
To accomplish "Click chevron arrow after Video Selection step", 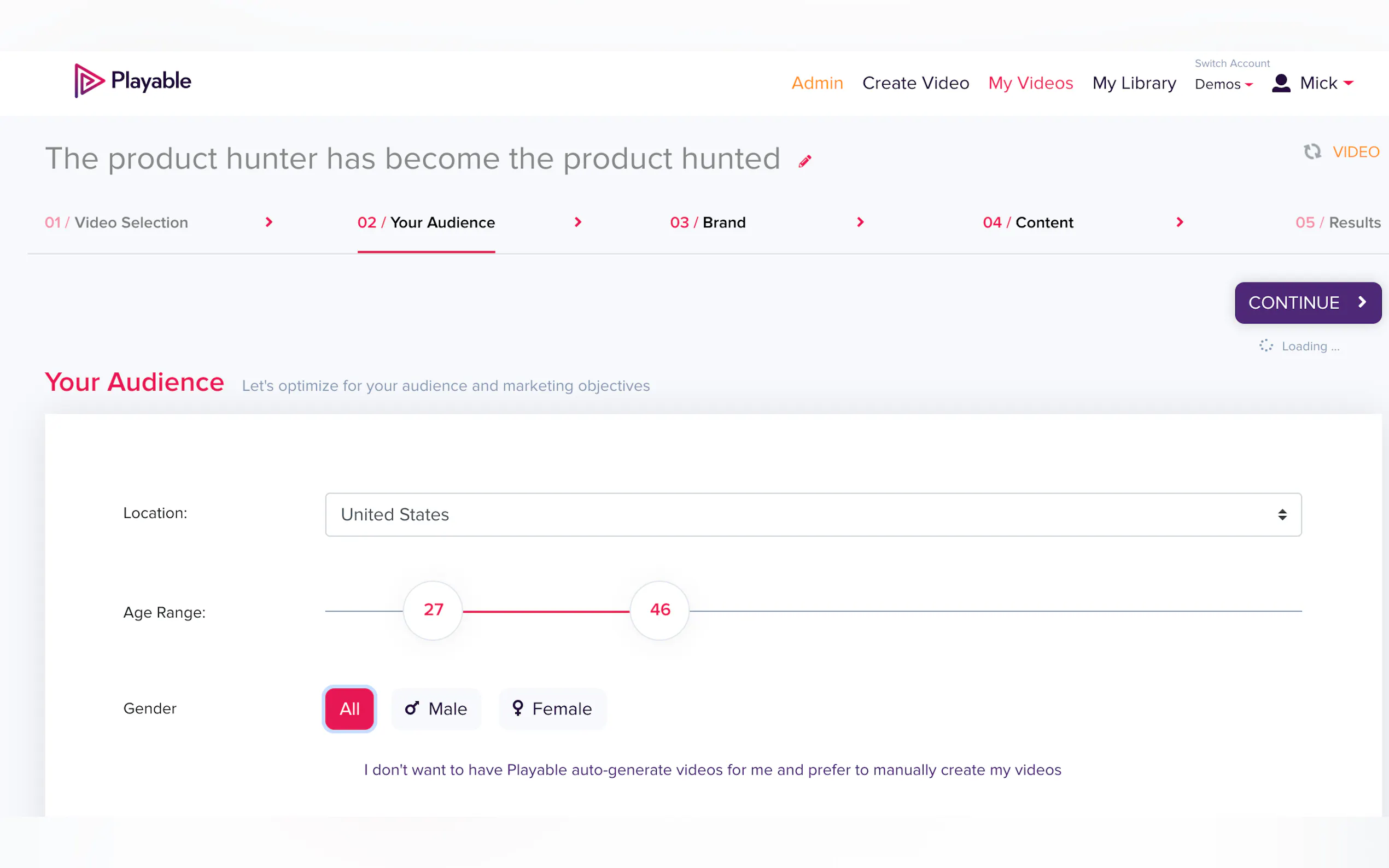I will point(269,222).
